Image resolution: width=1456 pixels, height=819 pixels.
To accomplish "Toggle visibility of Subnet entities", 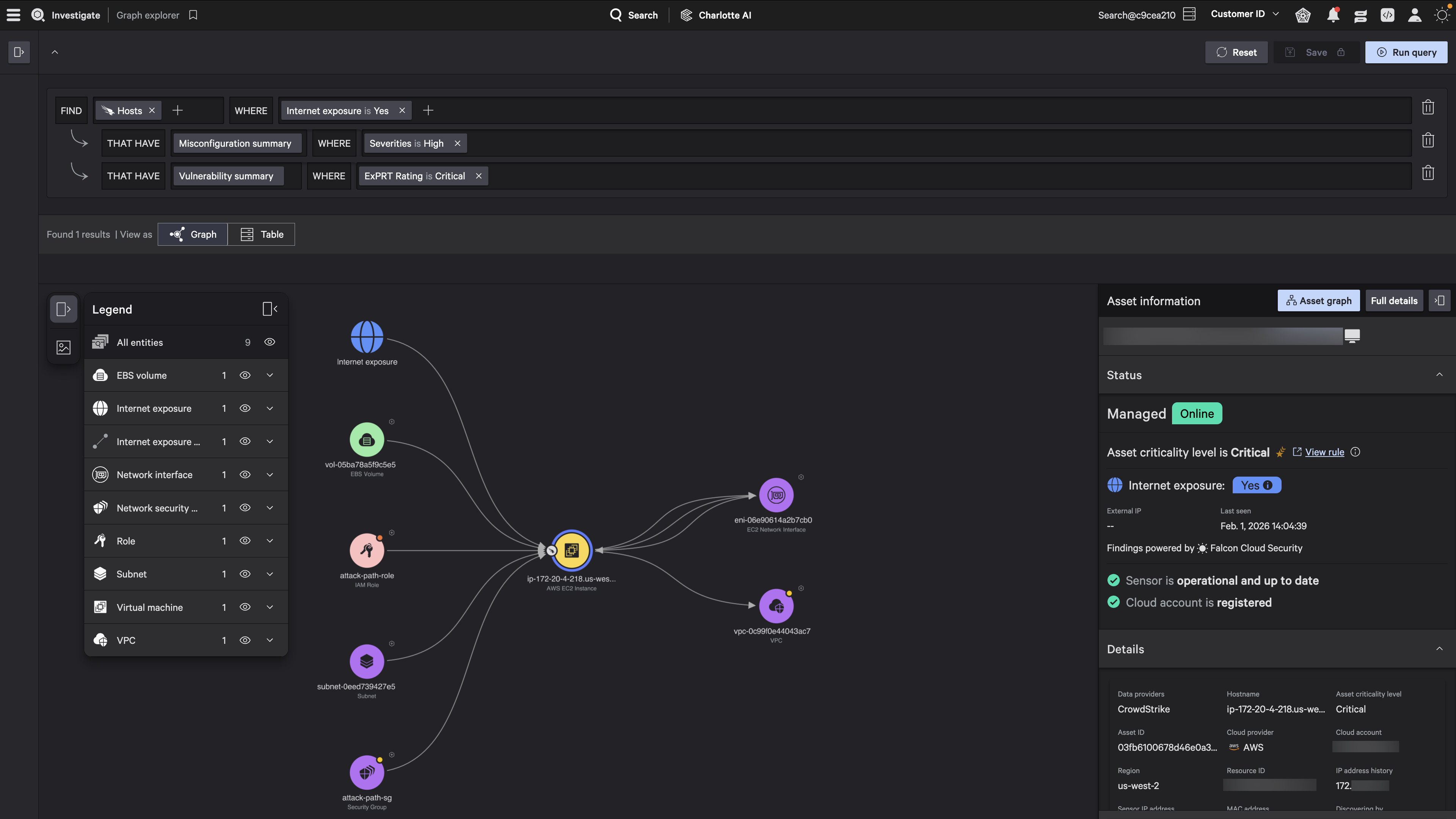I will click(245, 574).
